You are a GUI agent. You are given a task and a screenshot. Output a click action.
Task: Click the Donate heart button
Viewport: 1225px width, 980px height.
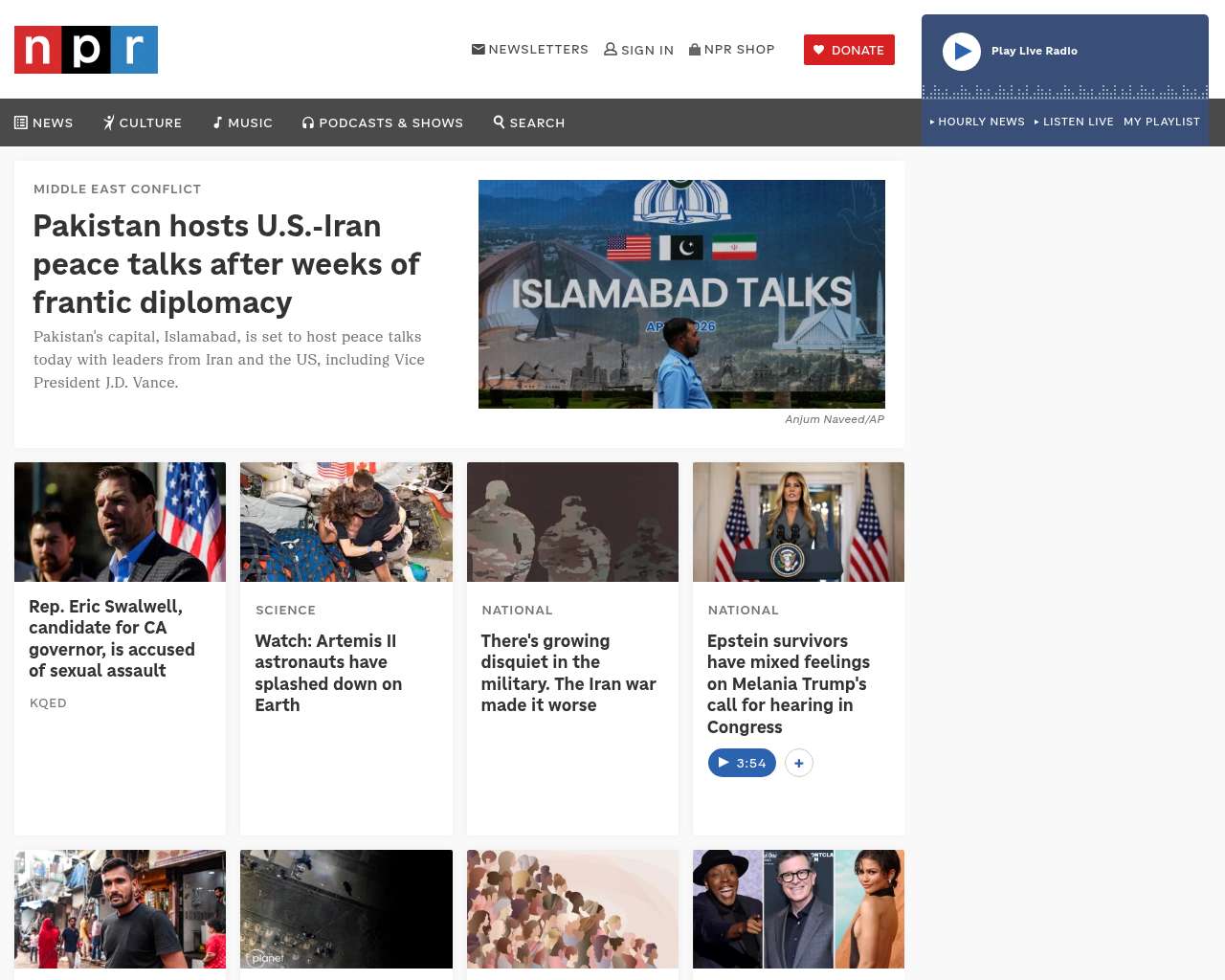point(849,50)
